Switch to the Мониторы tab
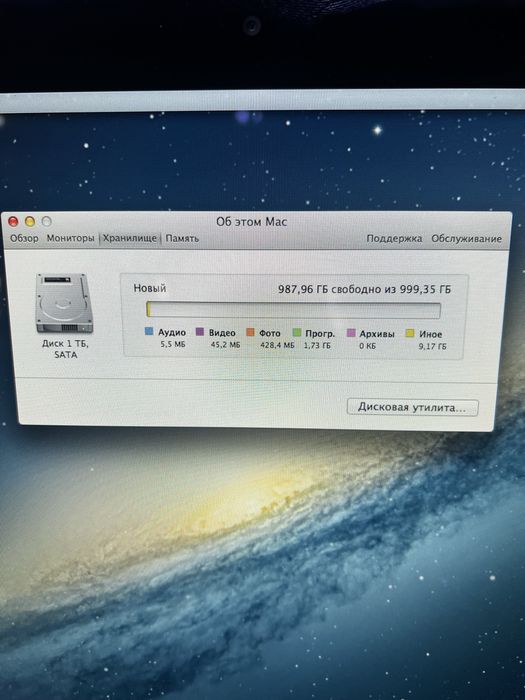 point(71,238)
